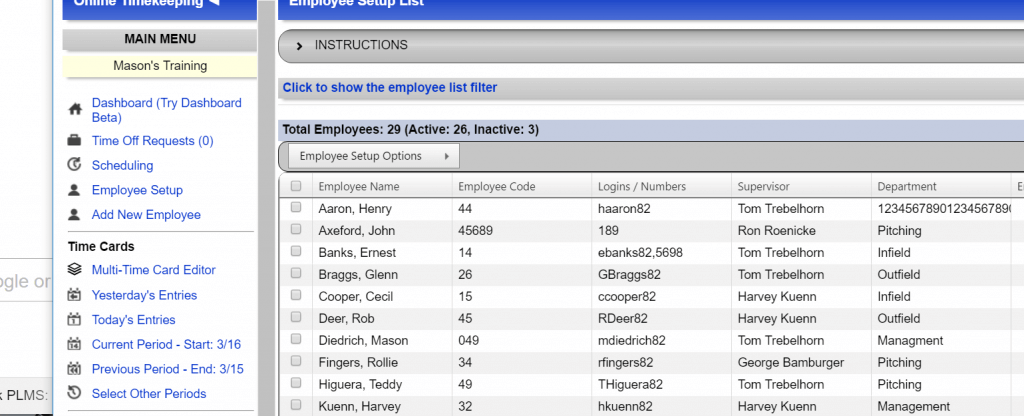The height and width of the screenshot is (416, 1024).
Task: Check the box for Braggs, Glenn
Action: pos(296,274)
